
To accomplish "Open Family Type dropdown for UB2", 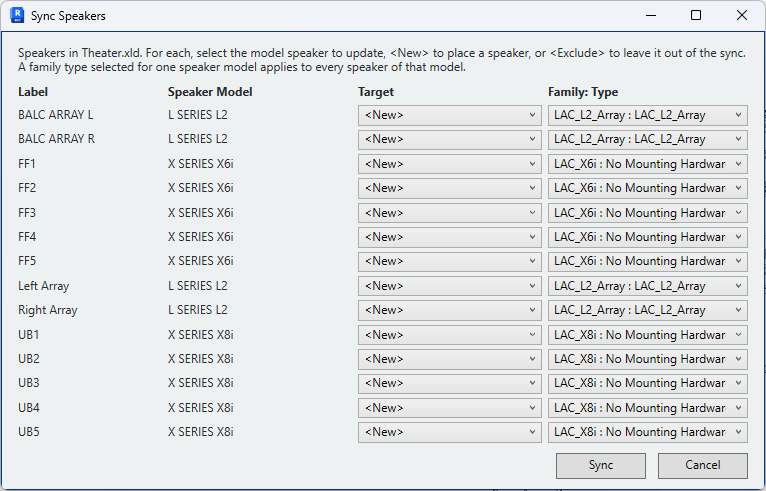I will click(x=648, y=360).
